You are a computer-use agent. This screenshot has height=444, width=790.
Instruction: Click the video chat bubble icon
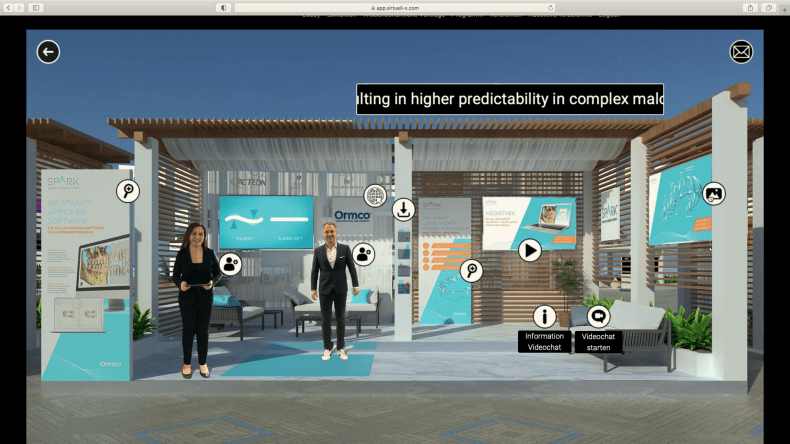[598, 316]
